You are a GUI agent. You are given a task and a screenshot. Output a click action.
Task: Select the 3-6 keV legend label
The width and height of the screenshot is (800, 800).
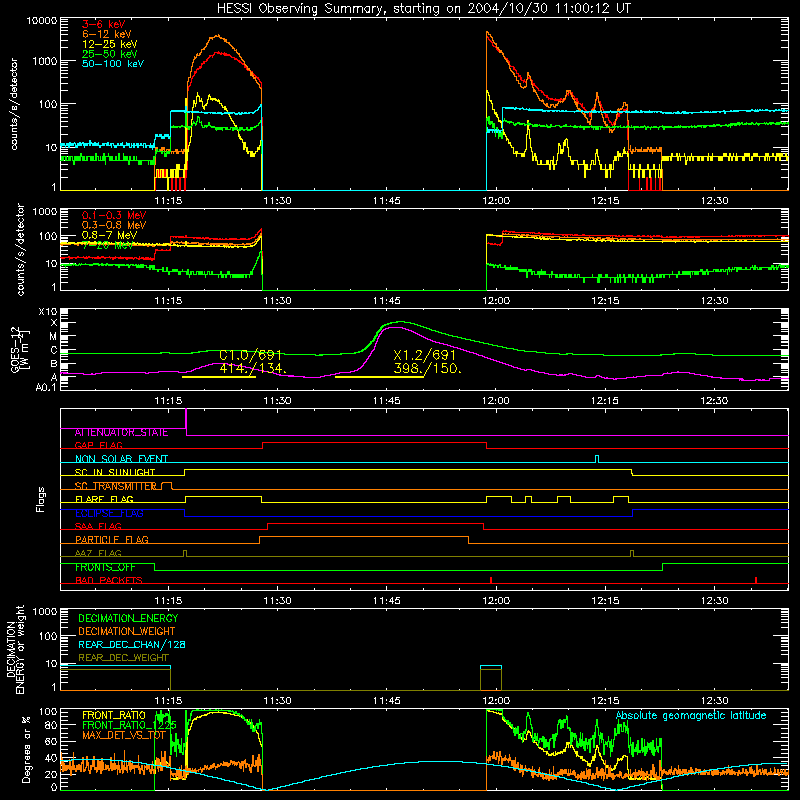coord(103,24)
